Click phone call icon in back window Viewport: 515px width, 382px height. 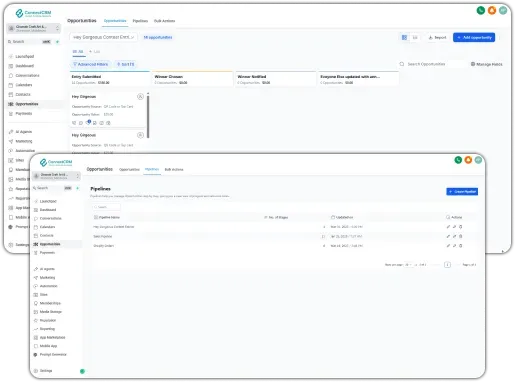(x=480, y=11)
